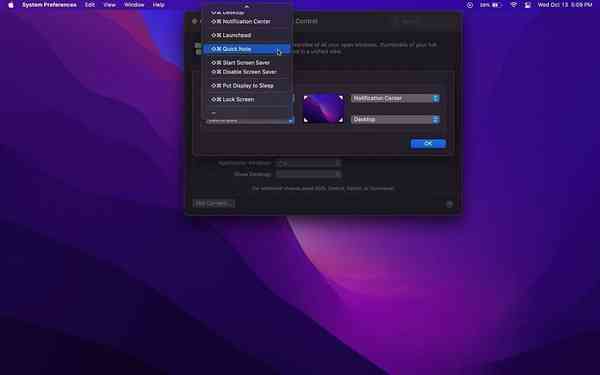This screenshot has width=600, height=375.
Task: Click the date and time display
Action: 565,5
